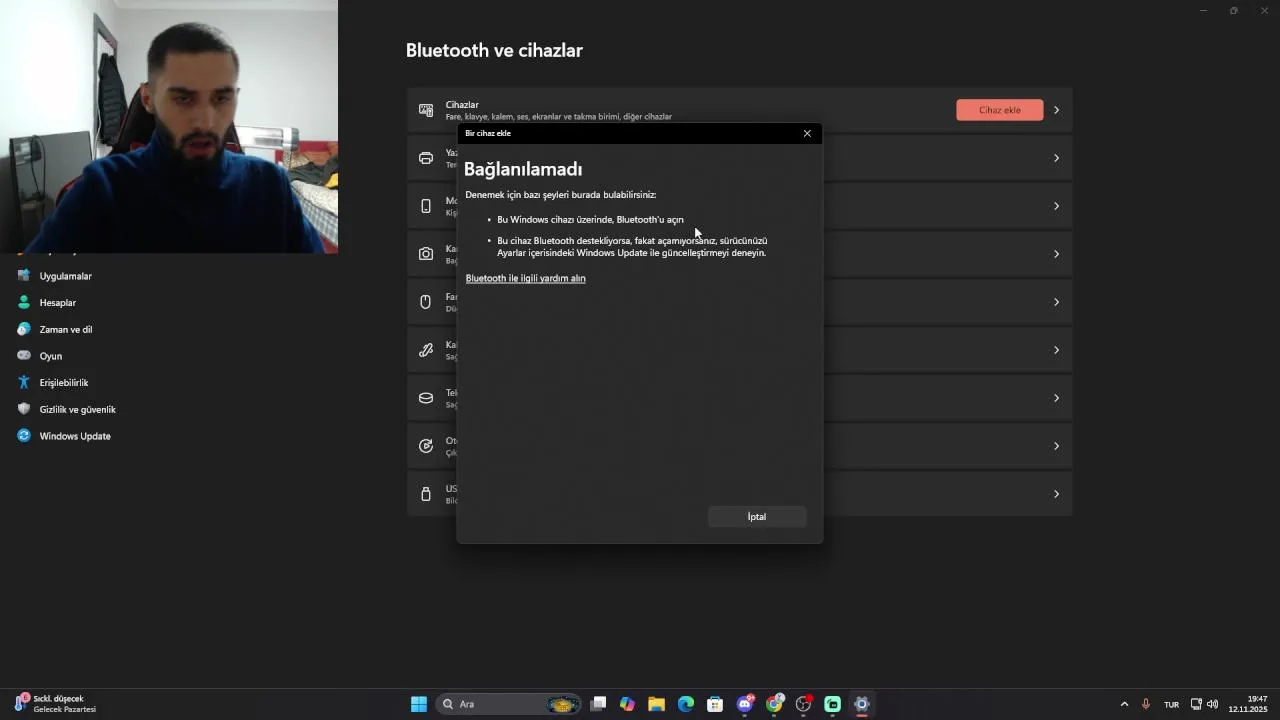1280x720 pixels.
Task: Open network settings from tray icon
Action: (1196, 704)
